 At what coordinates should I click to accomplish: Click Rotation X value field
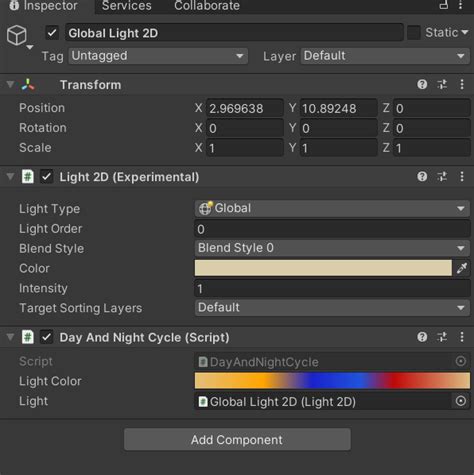coord(244,128)
